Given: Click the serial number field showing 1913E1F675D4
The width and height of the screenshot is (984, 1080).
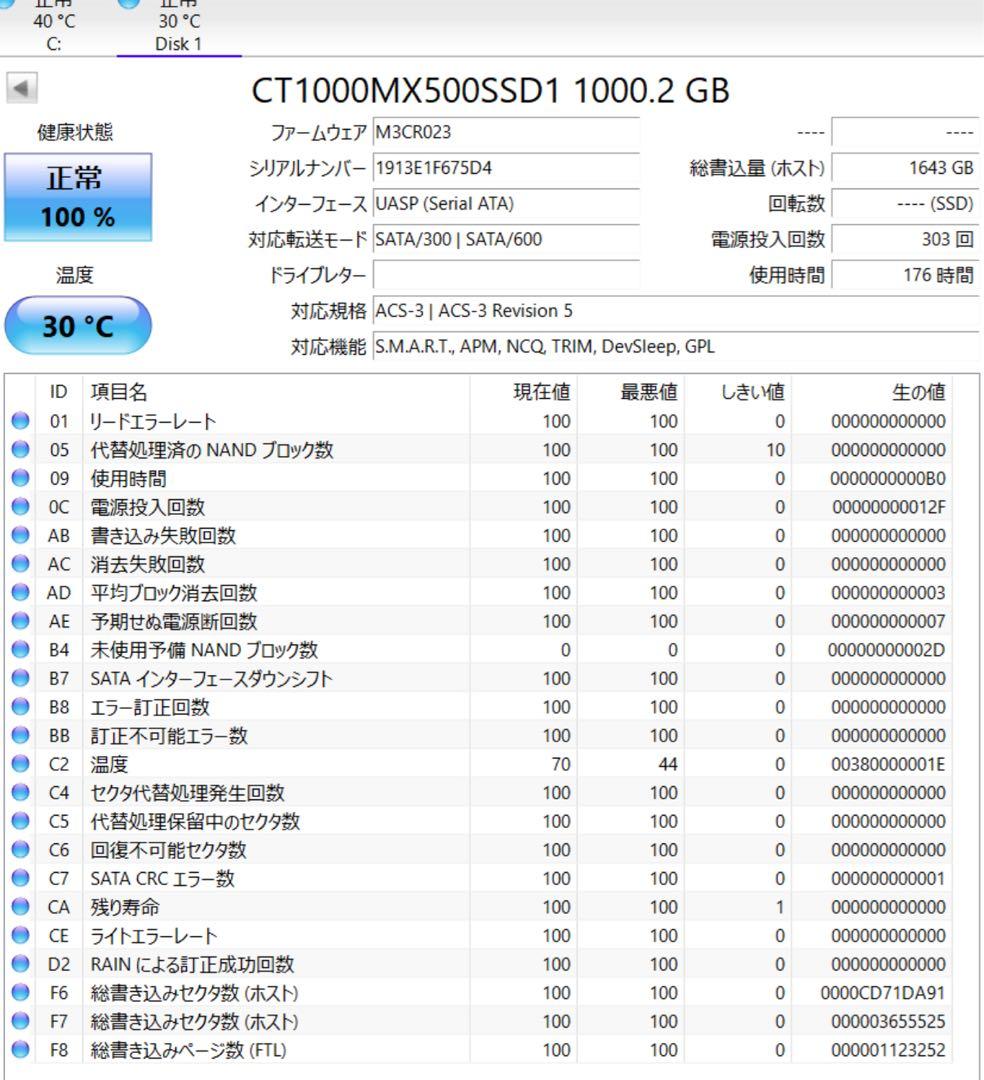Looking at the screenshot, I should (x=505, y=169).
